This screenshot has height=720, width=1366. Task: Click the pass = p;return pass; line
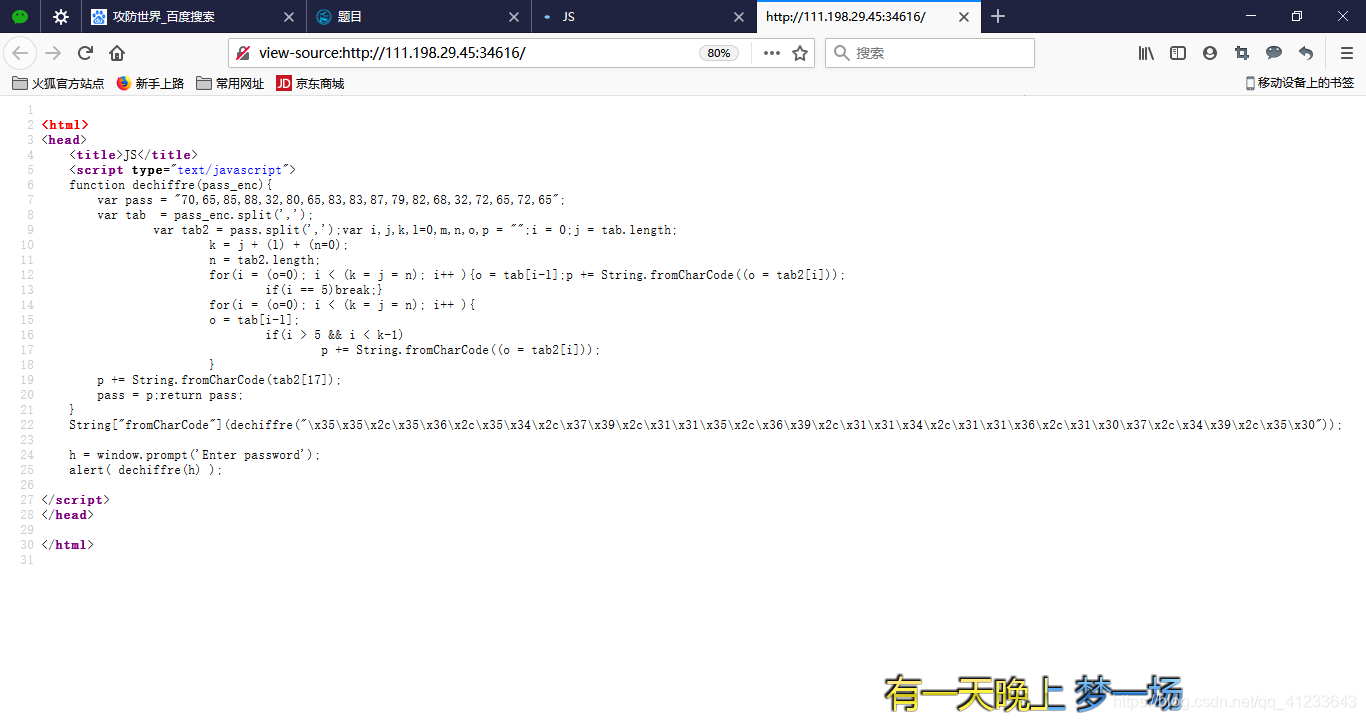[x=170, y=395]
